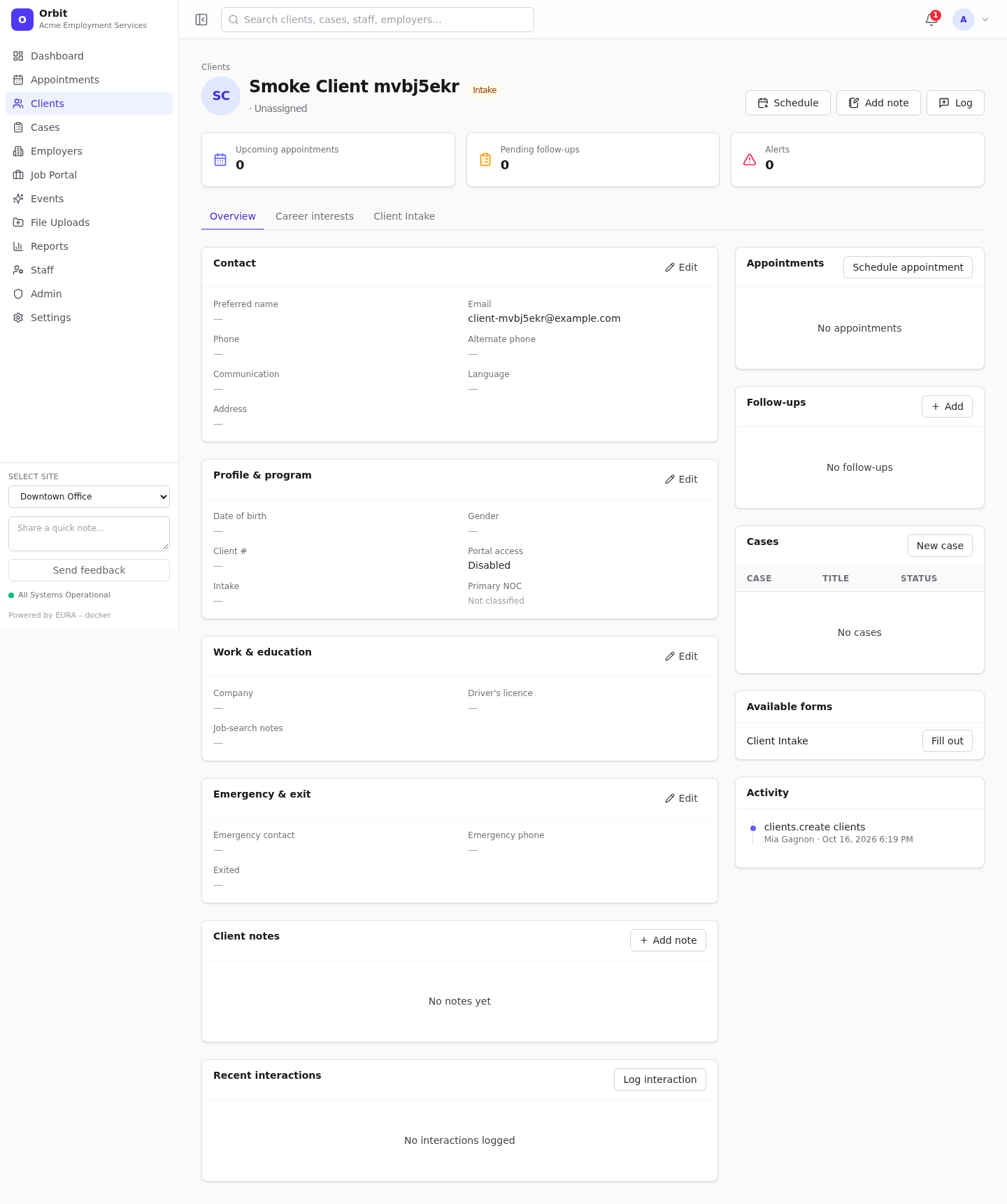
Task: Switch to the Career interests tab
Action: point(315,216)
